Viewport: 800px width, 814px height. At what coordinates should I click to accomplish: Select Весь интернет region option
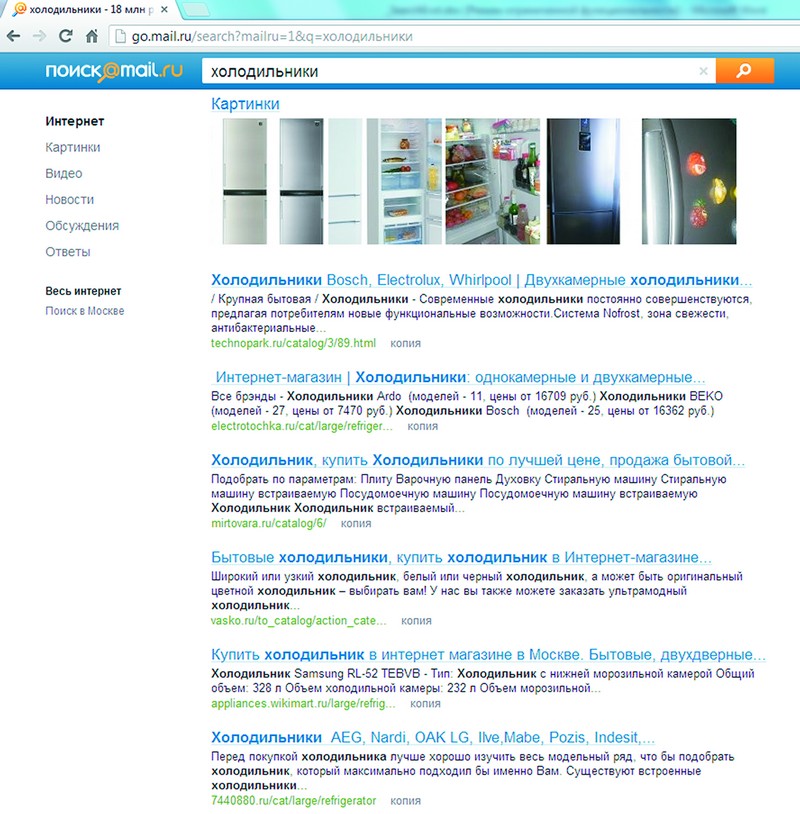coord(83,291)
